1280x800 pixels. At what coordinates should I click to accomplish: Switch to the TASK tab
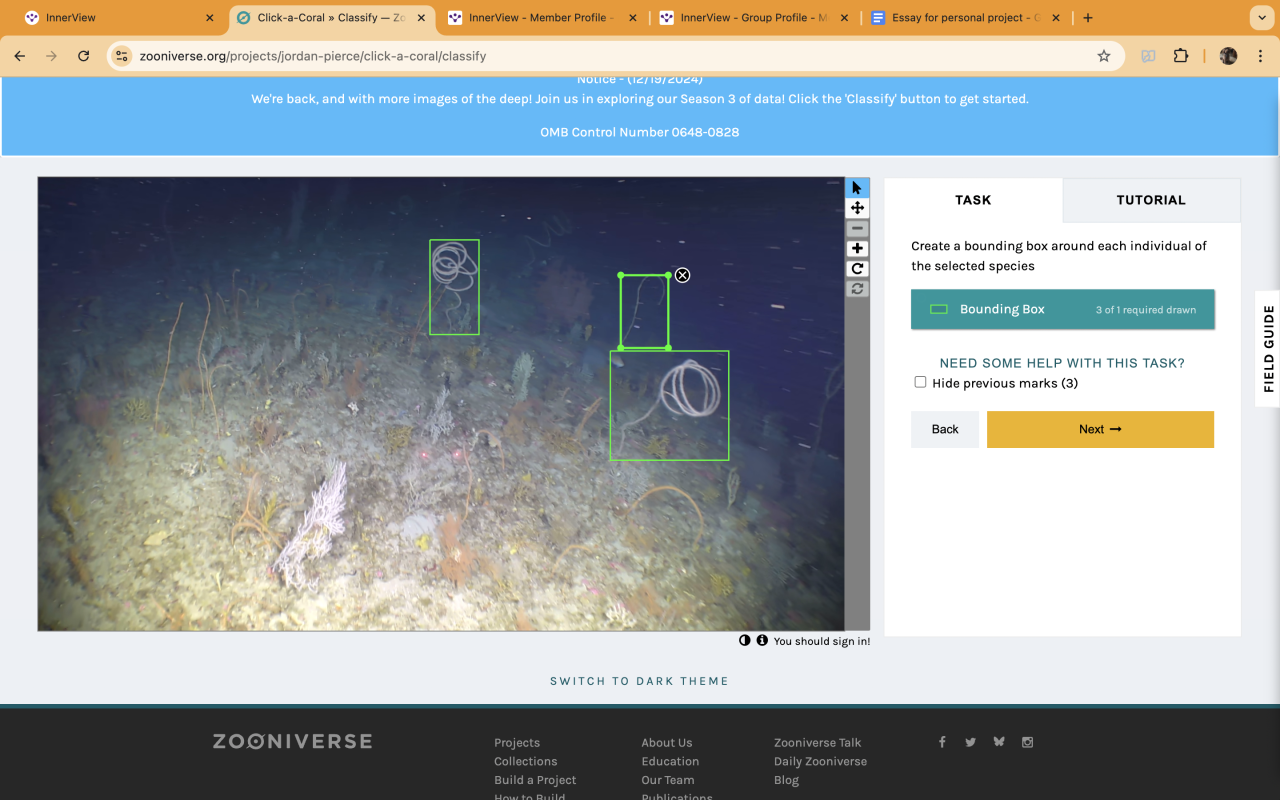click(x=973, y=200)
